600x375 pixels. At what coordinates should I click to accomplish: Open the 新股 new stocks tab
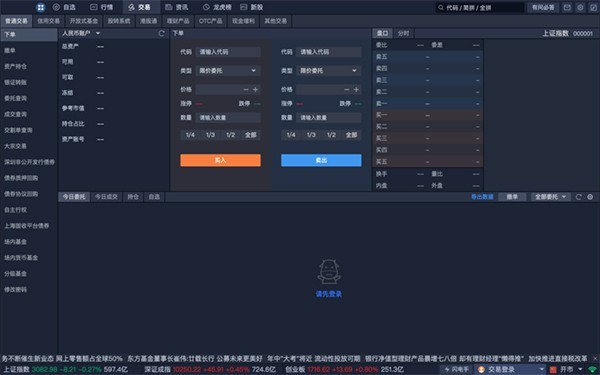[251, 7]
